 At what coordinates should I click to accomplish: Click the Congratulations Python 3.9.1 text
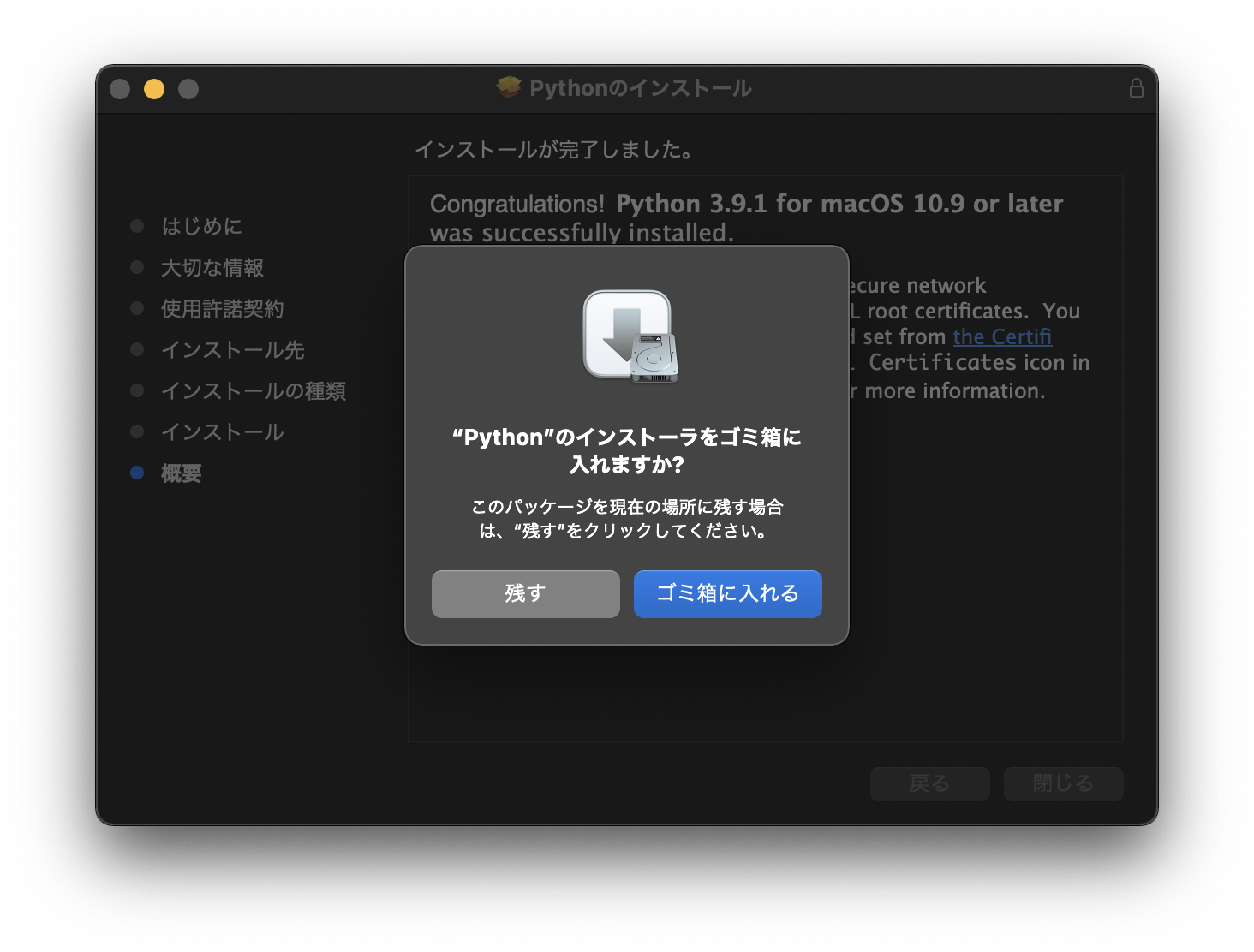coord(746,217)
